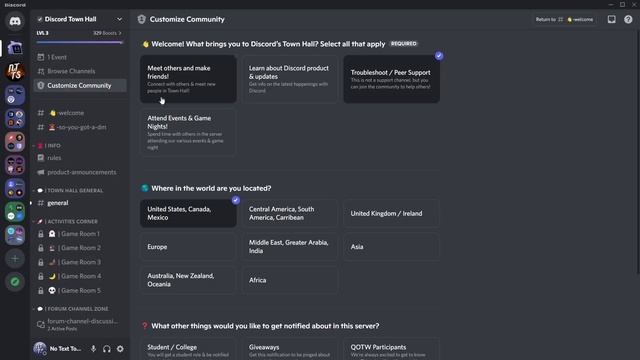Deselect "Troubleshoot / Peer Support" option
Image resolution: width=640 pixels, height=360 pixels.
click(391, 79)
